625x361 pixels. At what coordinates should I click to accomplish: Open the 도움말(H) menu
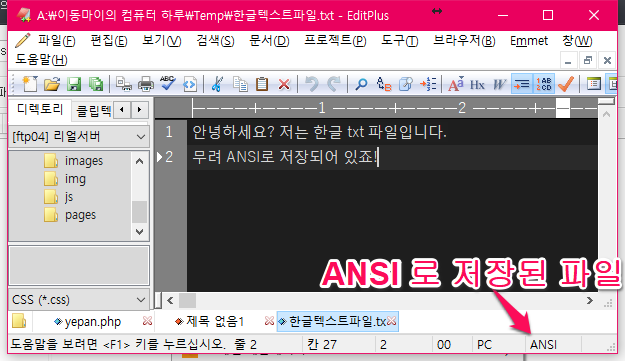41,60
